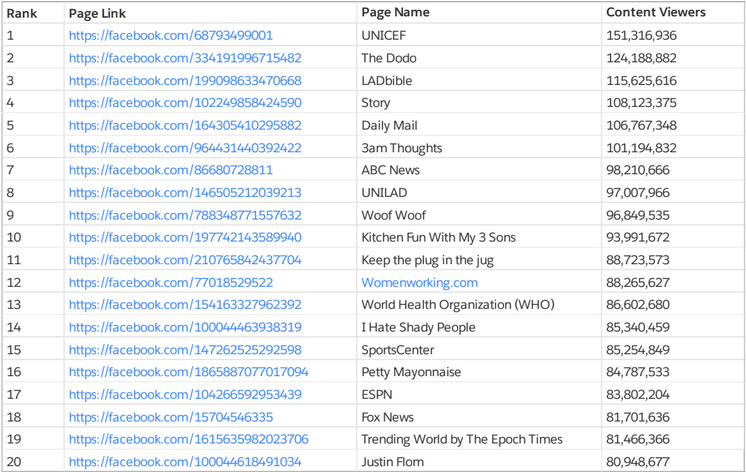
Task: Open the UNILAD Facebook link
Action: click(x=184, y=192)
